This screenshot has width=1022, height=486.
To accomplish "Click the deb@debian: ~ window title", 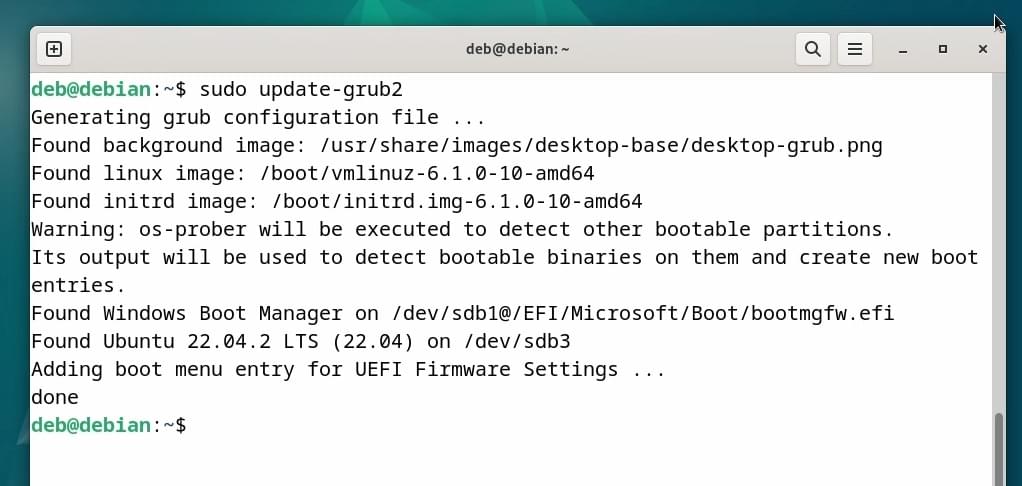I will (518, 49).
